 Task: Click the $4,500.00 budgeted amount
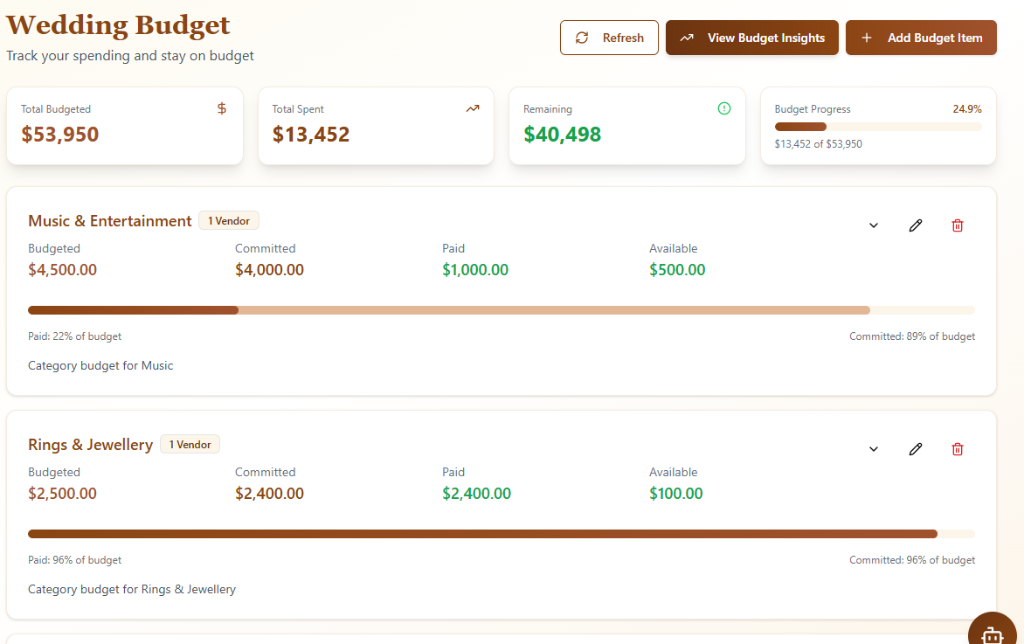[x=62, y=270]
